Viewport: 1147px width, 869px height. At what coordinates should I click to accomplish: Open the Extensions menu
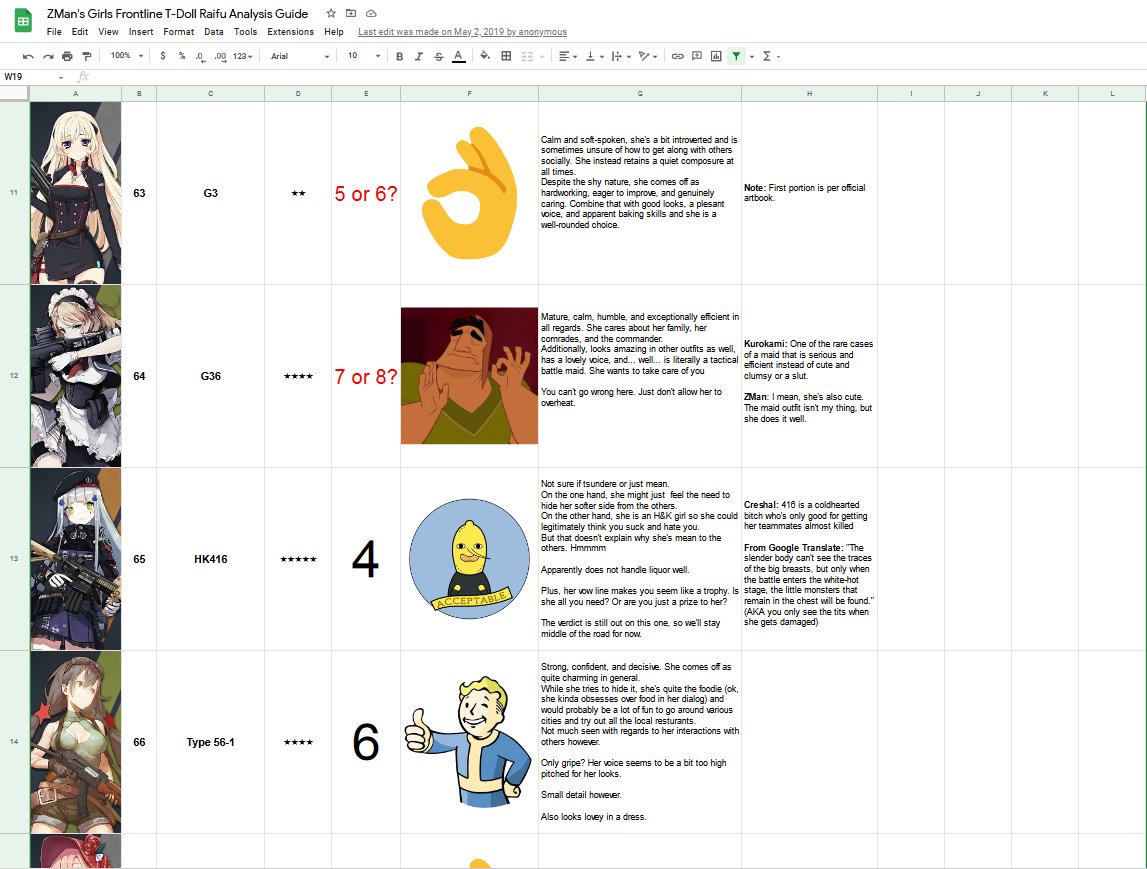tap(290, 32)
